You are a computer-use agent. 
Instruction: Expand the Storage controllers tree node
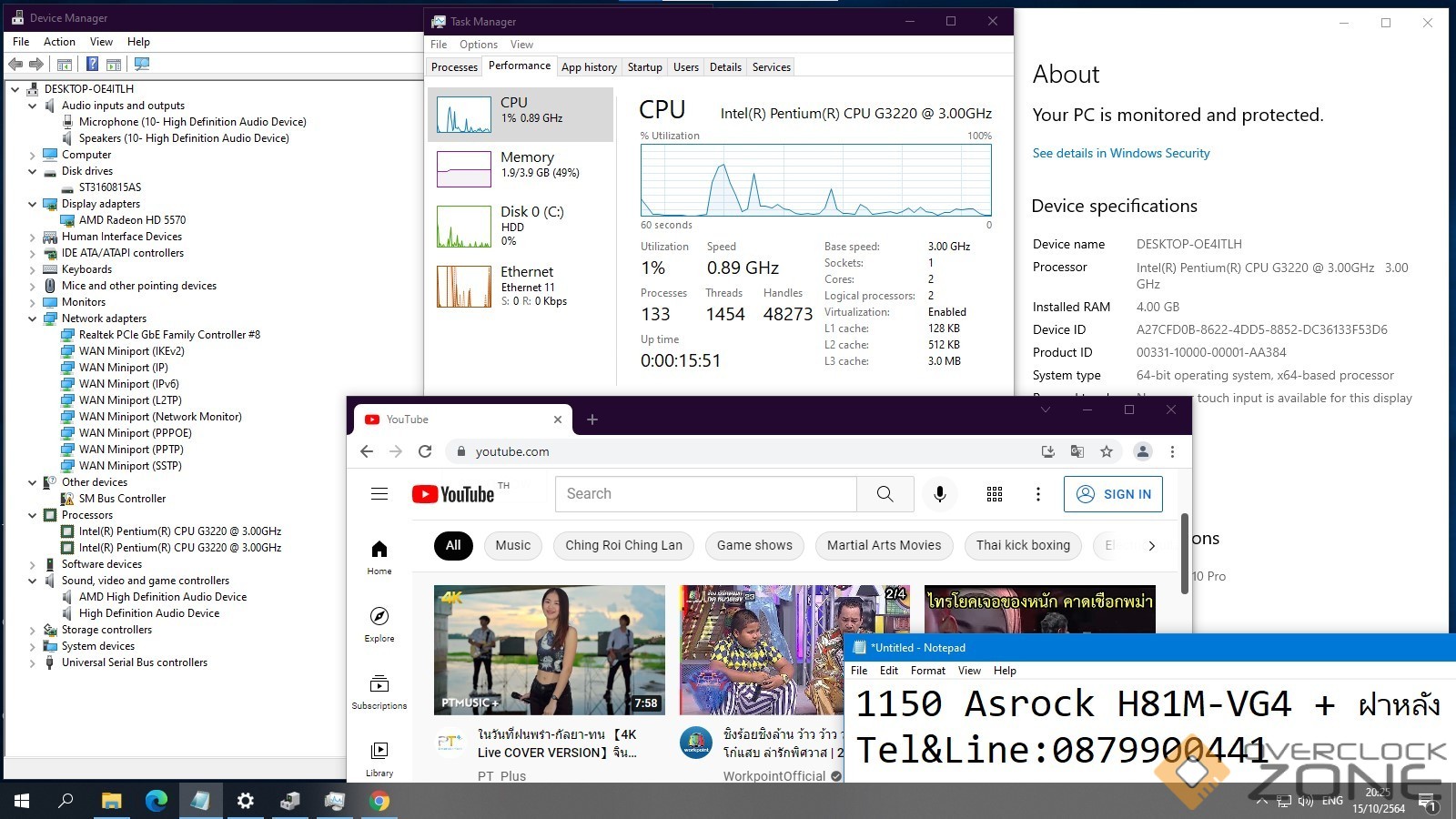click(x=33, y=630)
